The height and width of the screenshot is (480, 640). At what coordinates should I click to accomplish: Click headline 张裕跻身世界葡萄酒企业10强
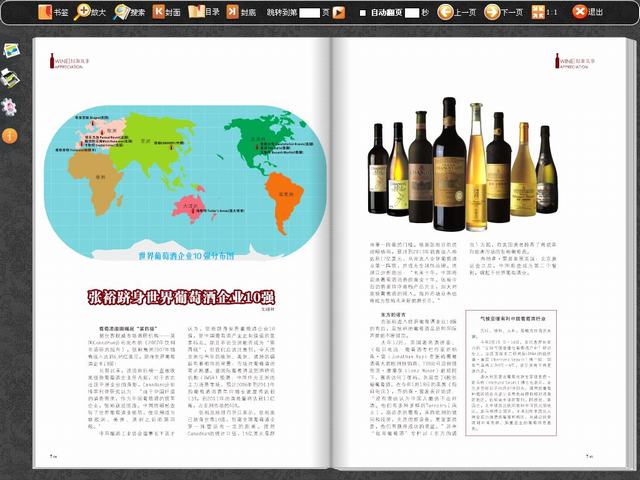coord(181,297)
